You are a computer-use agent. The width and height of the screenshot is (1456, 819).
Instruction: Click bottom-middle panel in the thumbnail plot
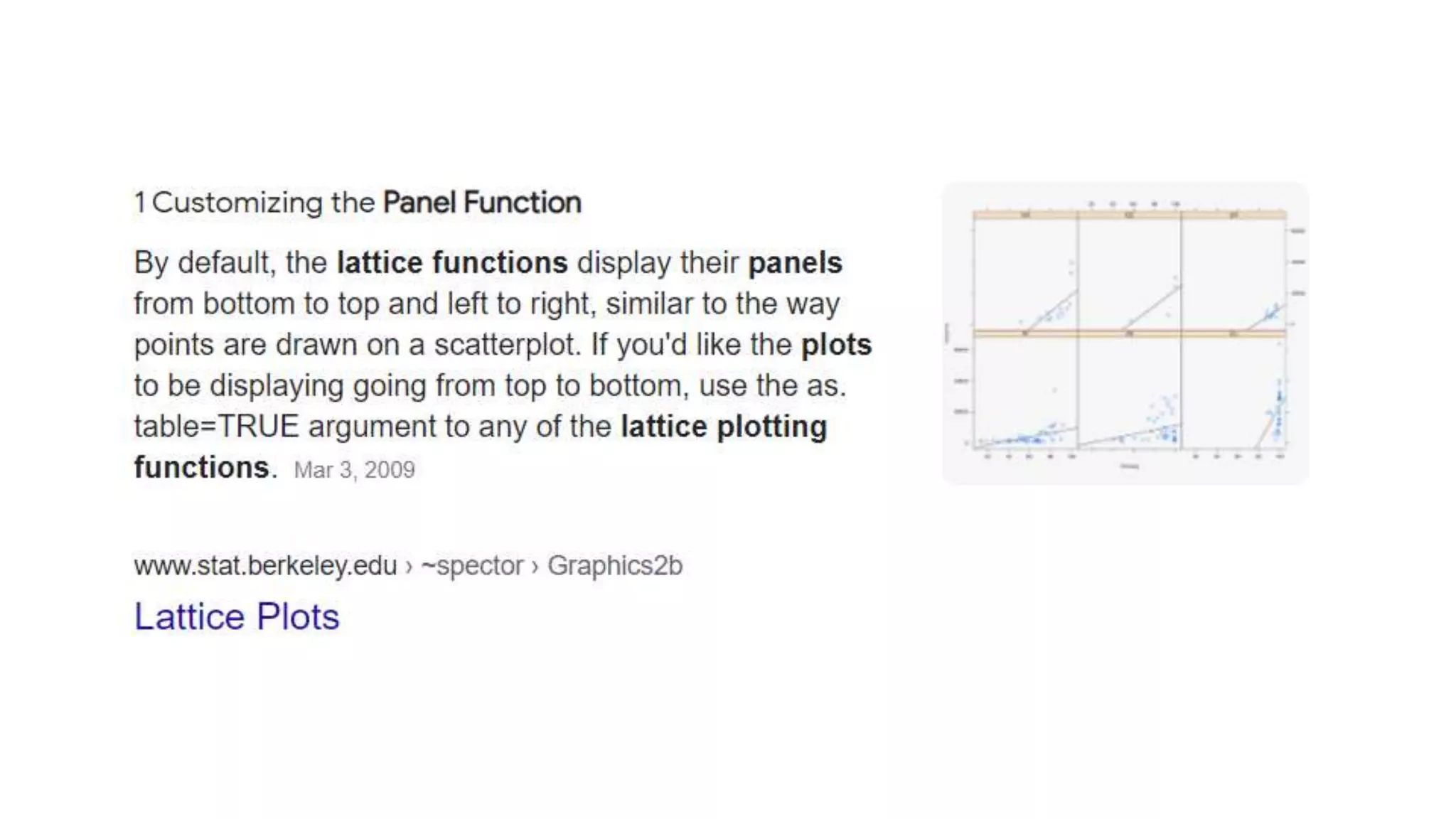click(1130, 392)
